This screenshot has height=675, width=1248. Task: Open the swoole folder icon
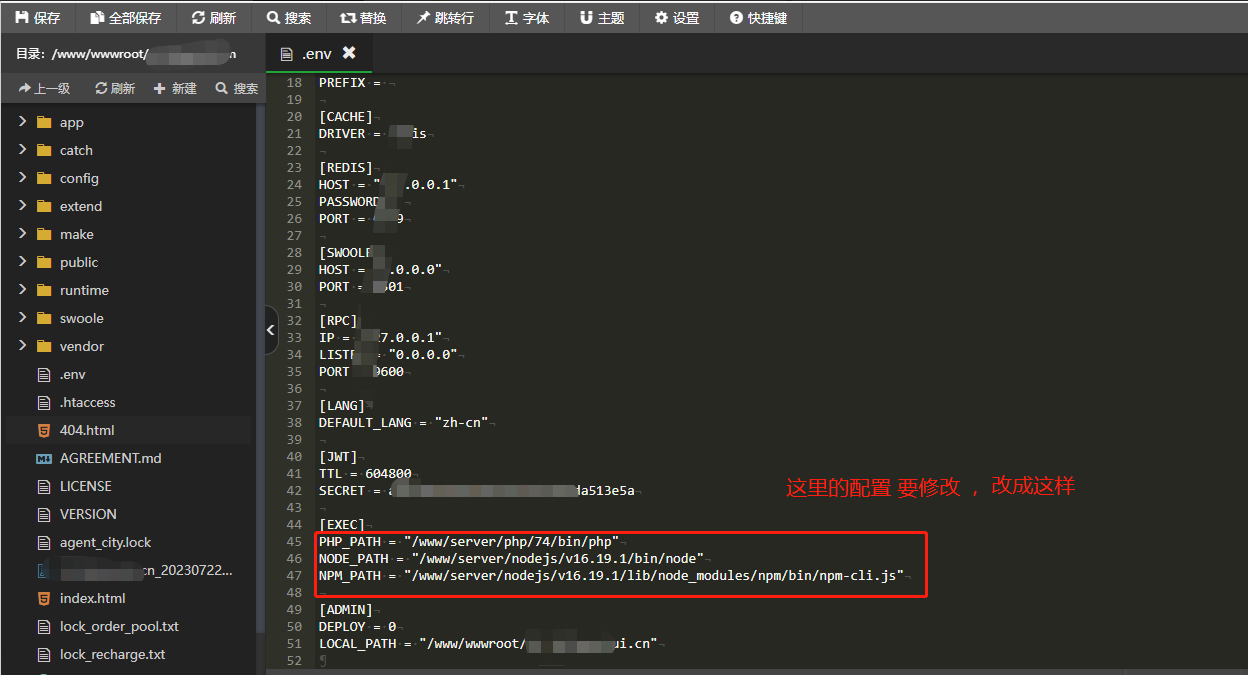(43, 318)
